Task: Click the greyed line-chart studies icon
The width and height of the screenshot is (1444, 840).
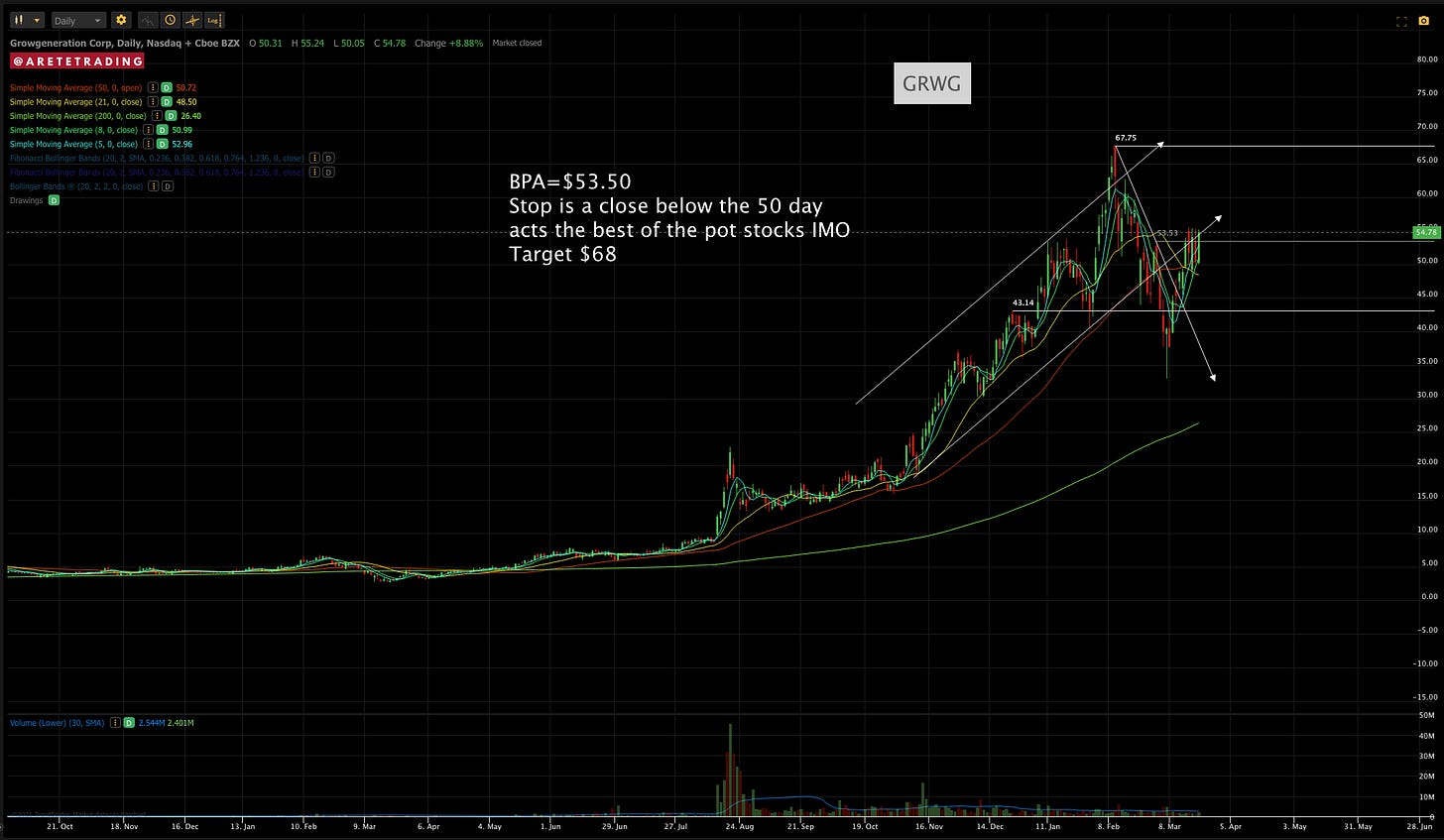Action: pos(148,20)
